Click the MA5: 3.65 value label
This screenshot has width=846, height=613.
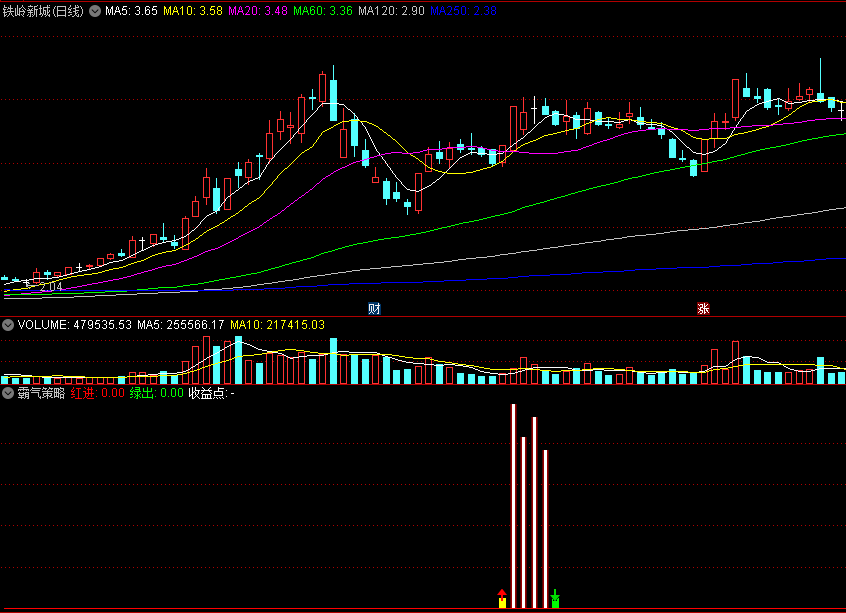(x=131, y=11)
